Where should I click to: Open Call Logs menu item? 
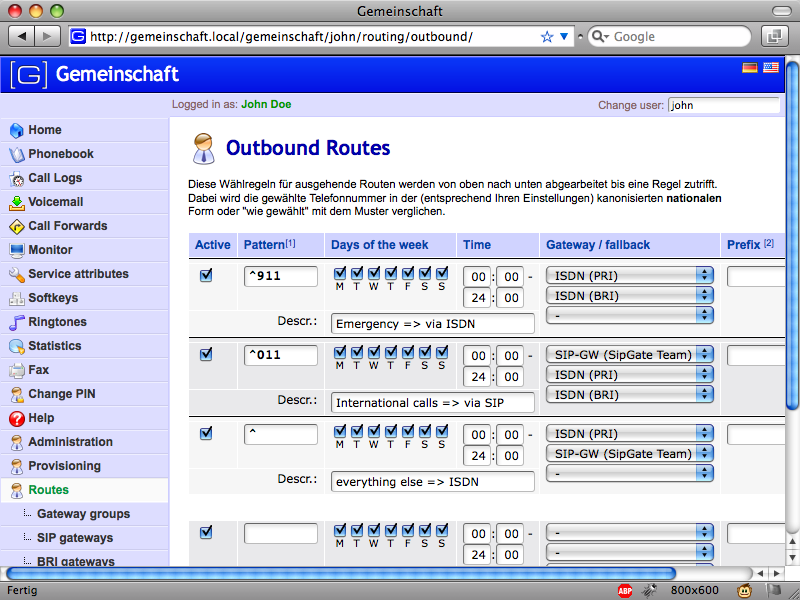pos(84,178)
